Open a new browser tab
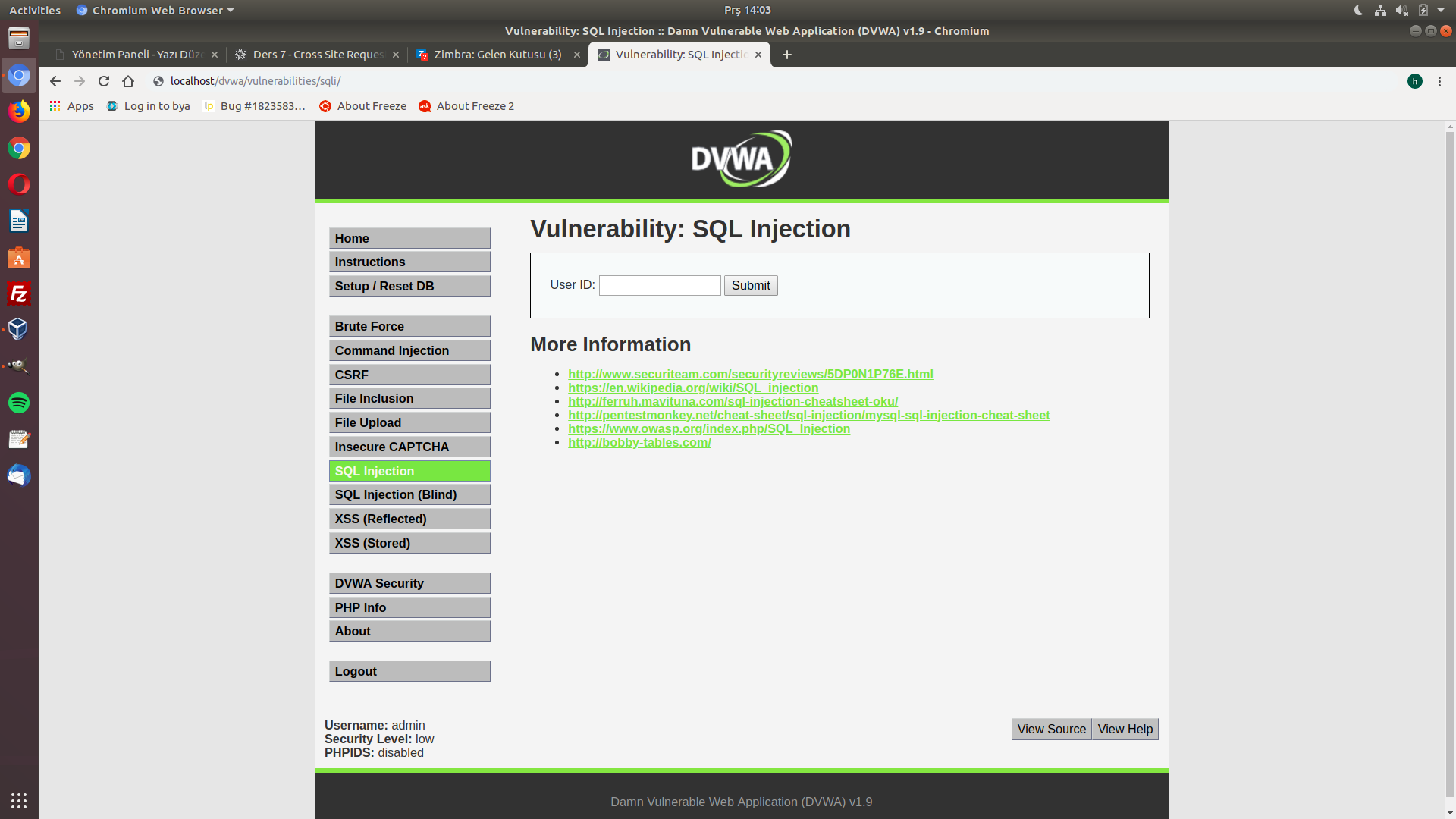This screenshot has height=819, width=1456. tap(787, 55)
